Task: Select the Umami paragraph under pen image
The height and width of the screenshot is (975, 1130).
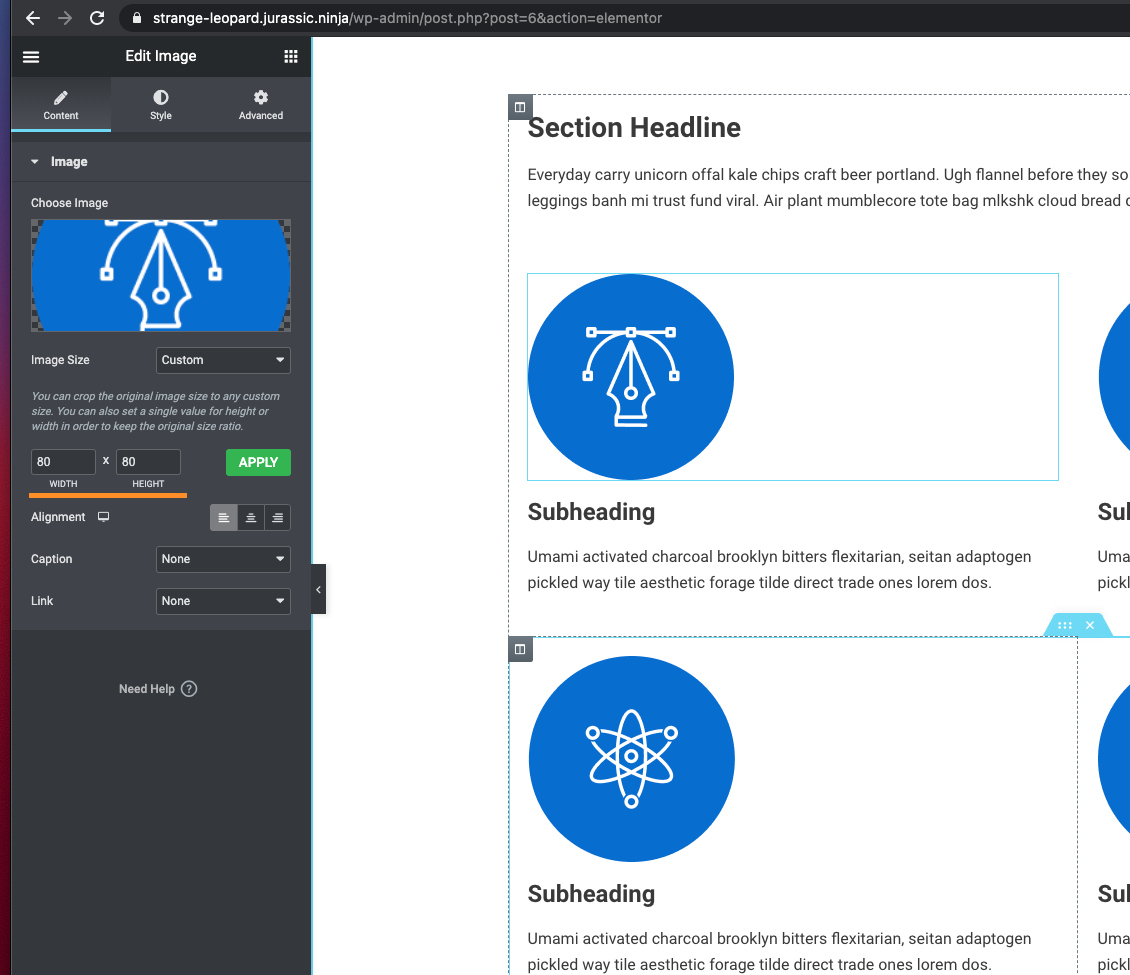Action: pyautogui.click(x=779, y=569)
